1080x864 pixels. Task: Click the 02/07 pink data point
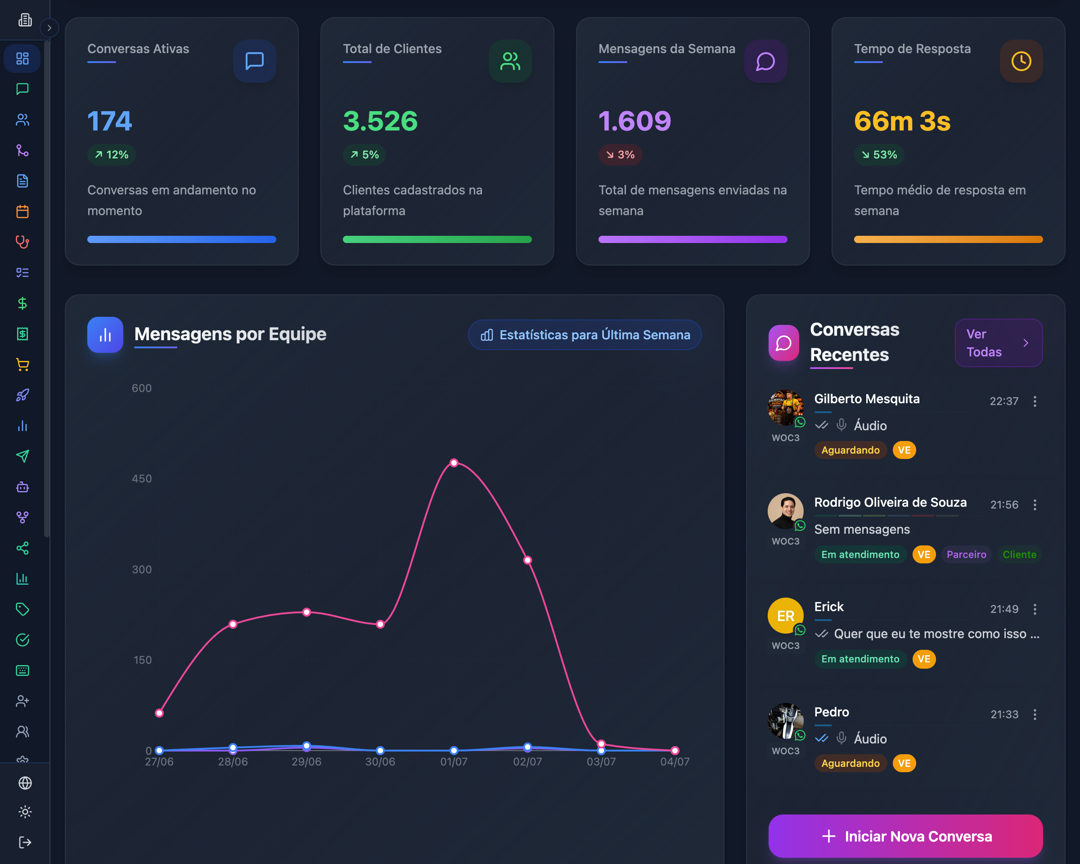tap(528, 560)
